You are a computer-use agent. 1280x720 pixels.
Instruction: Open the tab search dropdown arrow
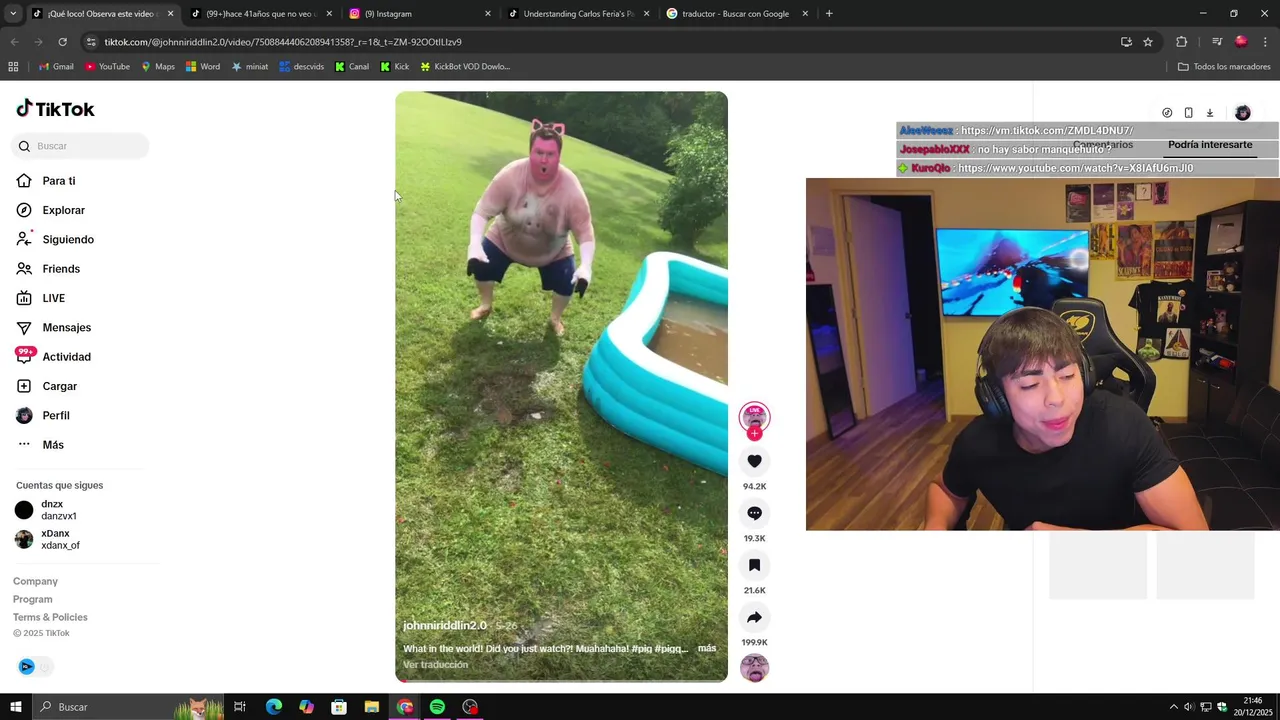point(13,14)
